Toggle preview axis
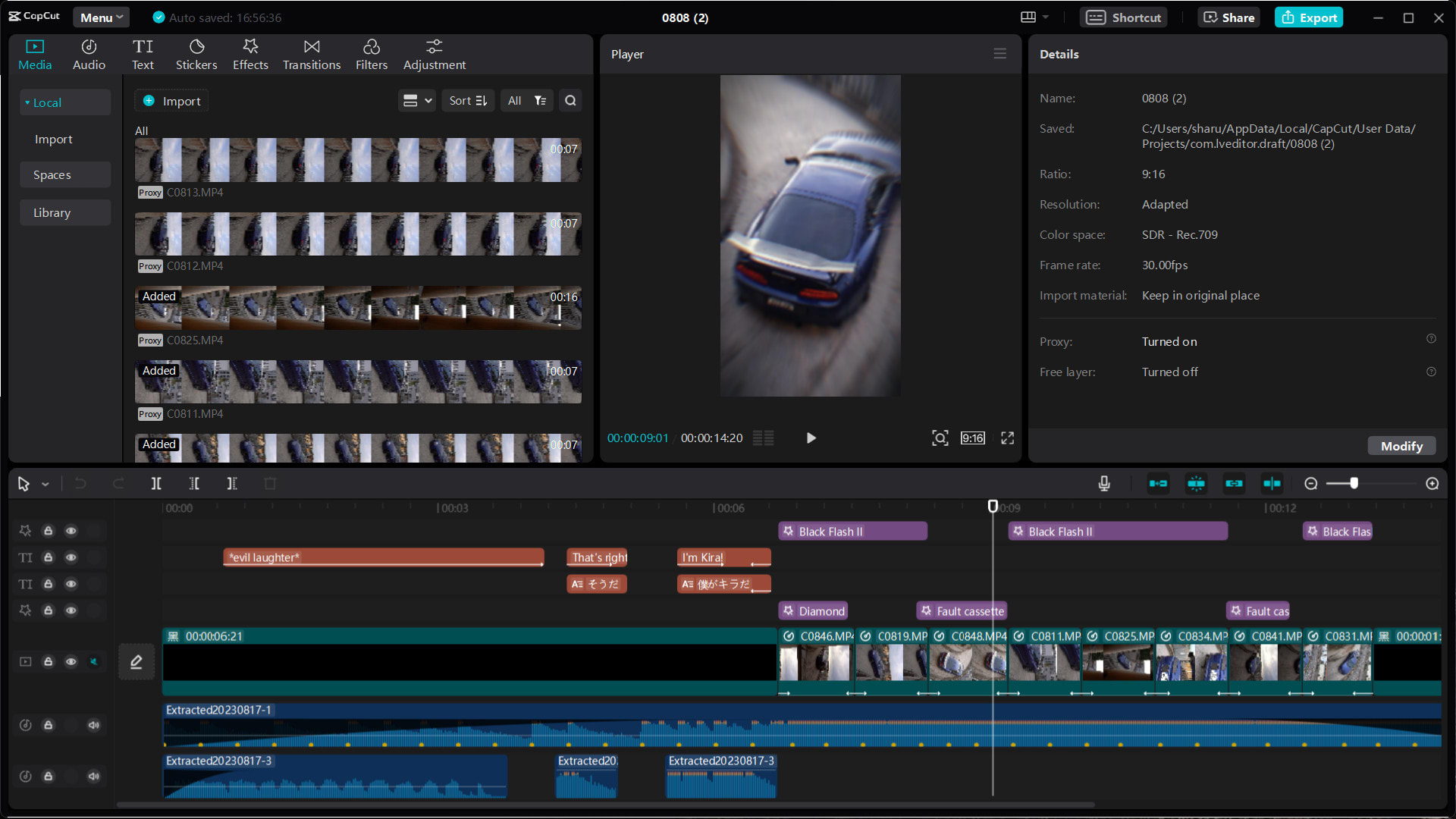Screen dimensions: 1456x819 (1272, 484)
